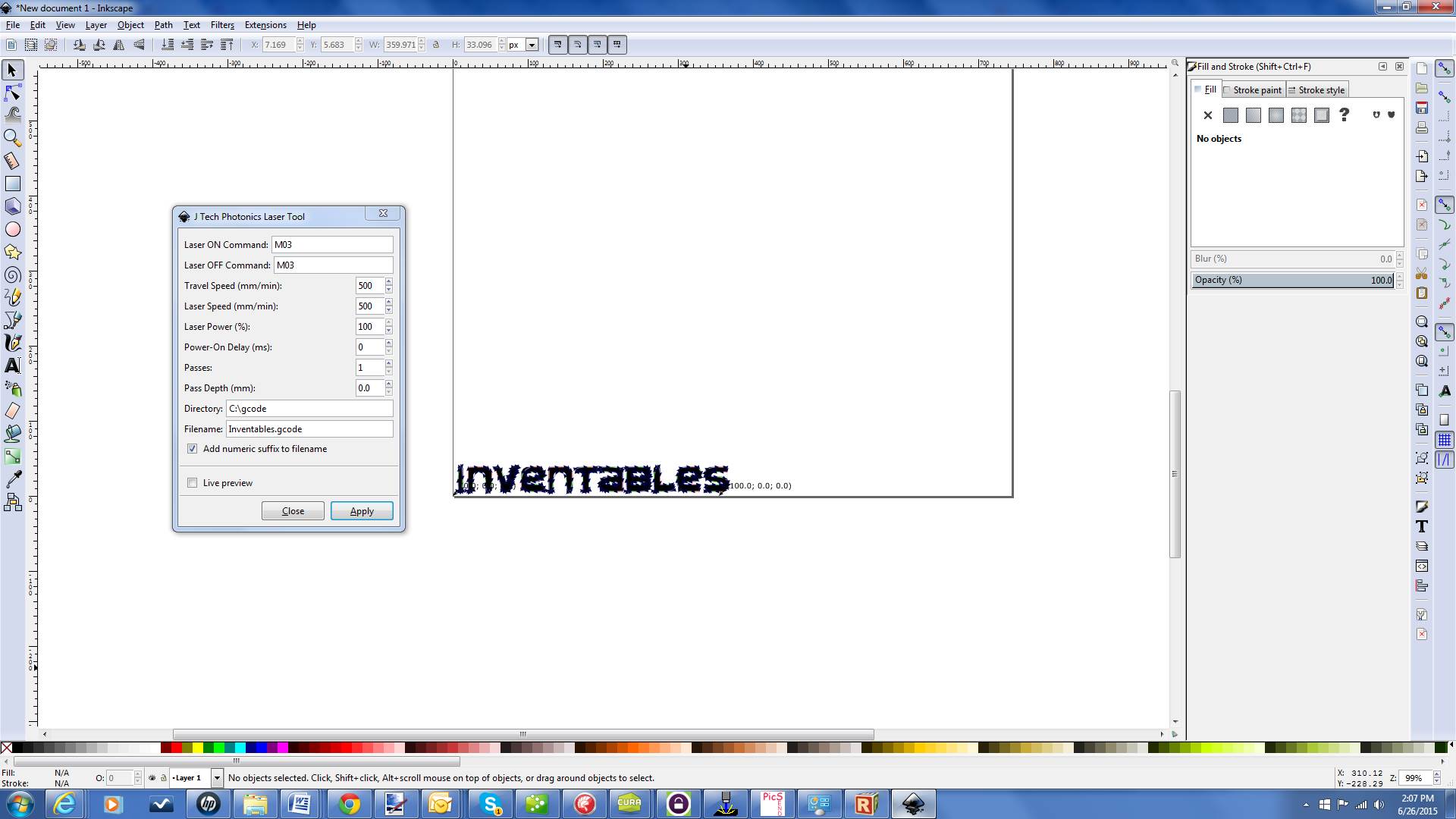Click the Paste clipboard icon
The height and width of the screenshot is (819, 1456).
(1422, 293)
